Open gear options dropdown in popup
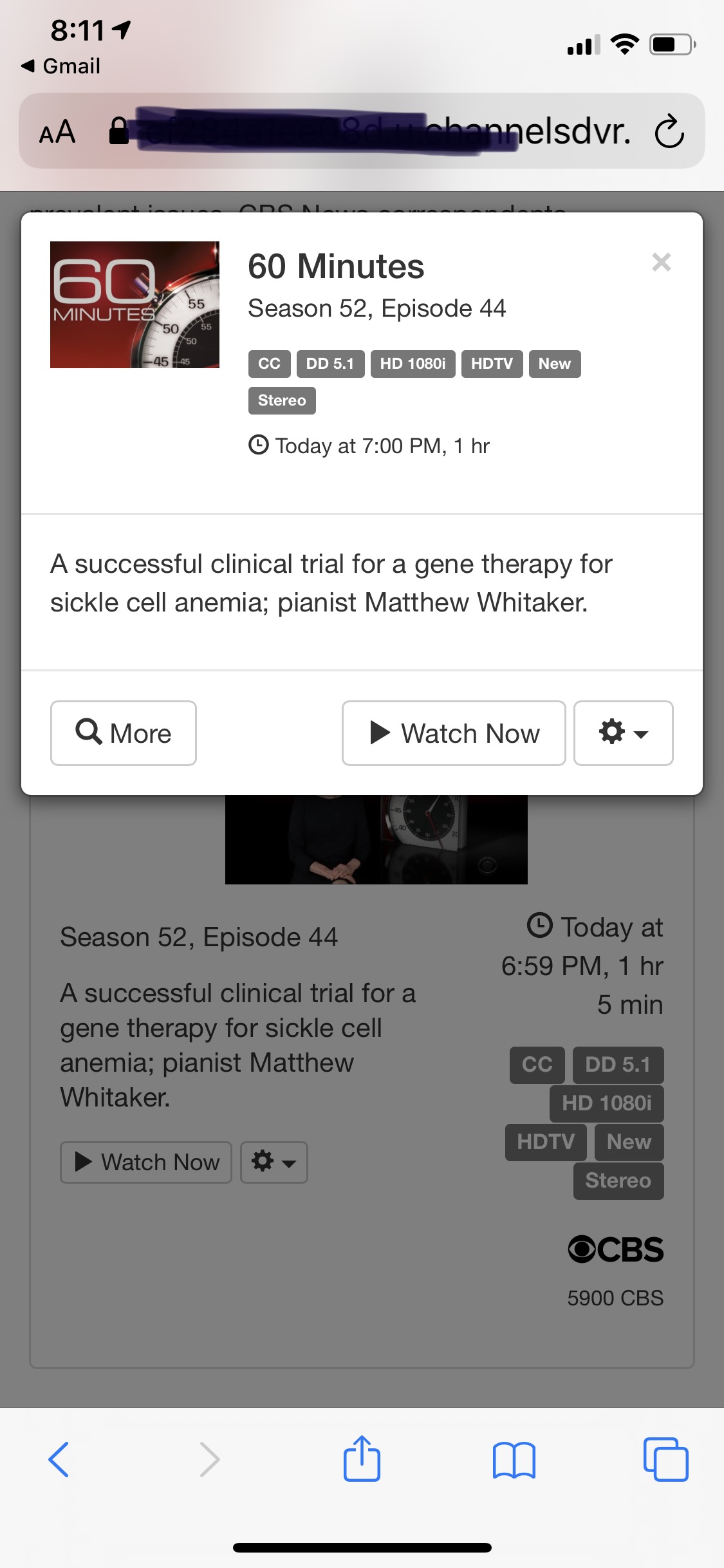 [623, 733]
